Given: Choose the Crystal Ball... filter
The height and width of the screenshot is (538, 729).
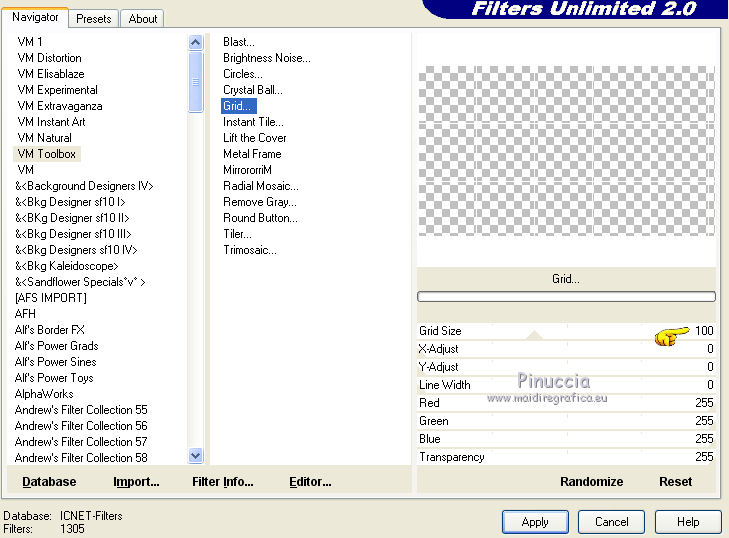Looking at the screenshot, I should 252,90.
